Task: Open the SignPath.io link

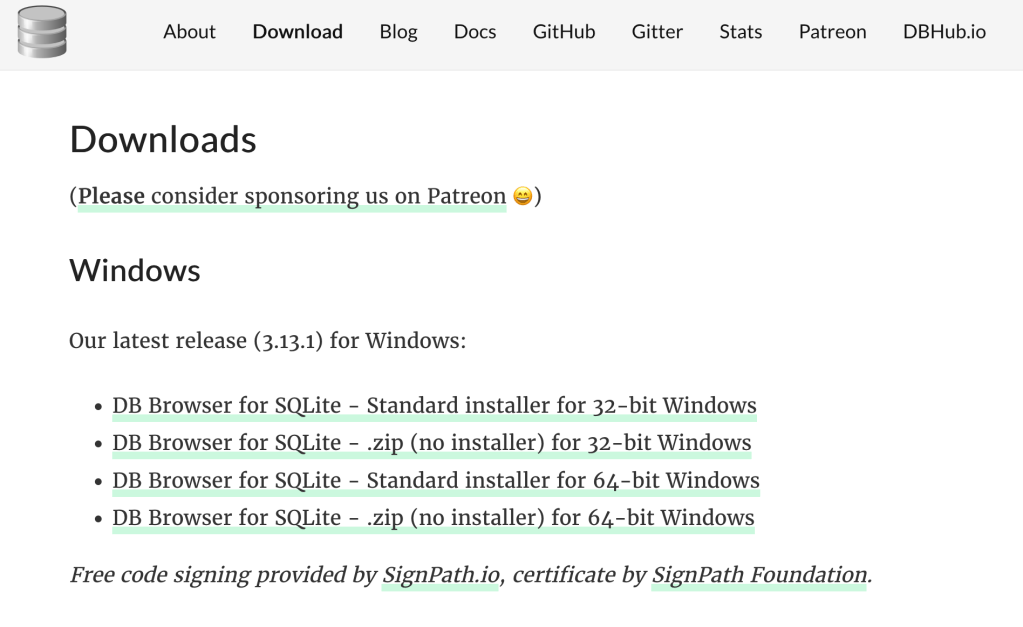Action: tap(440, 576)
